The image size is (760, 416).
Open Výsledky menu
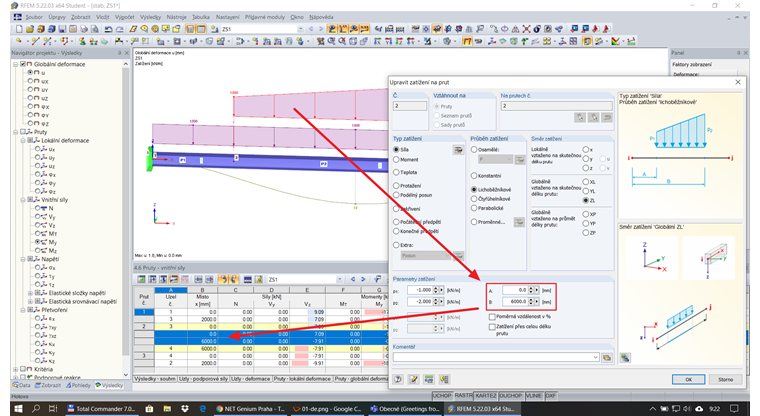coord(150,17)
